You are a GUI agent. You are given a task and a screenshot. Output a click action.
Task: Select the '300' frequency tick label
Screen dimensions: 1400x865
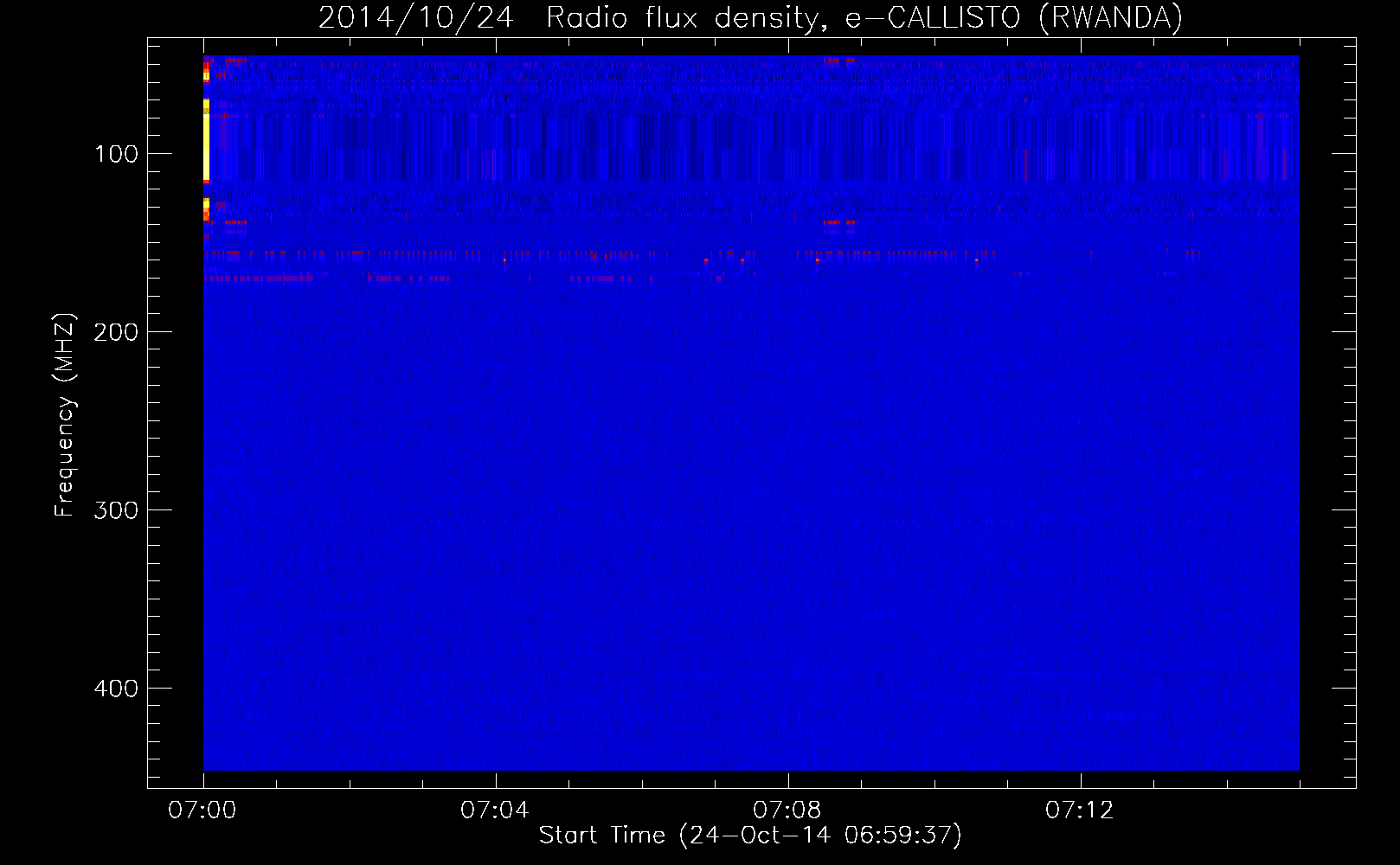click(117, 510)
